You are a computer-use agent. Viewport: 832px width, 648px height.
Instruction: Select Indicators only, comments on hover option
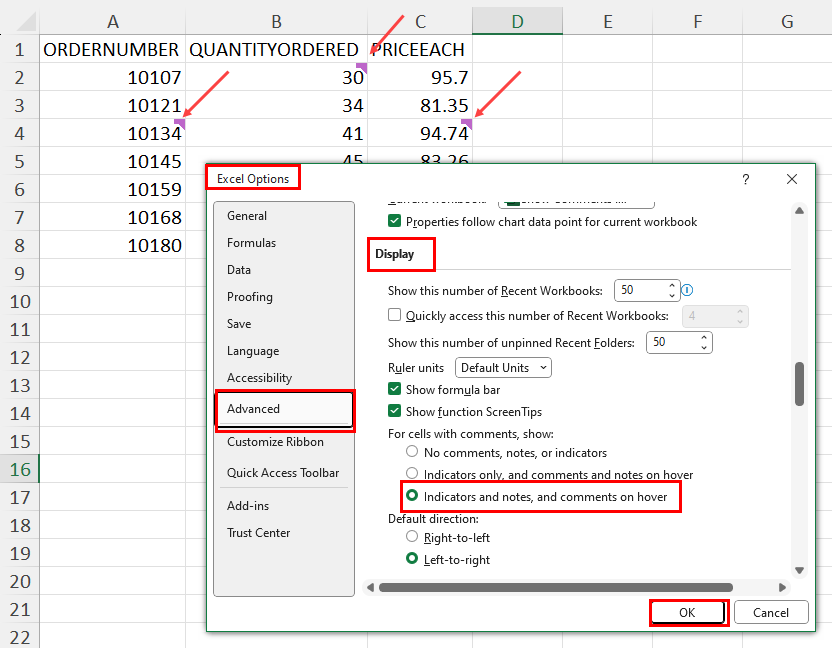[x=412, y=473]
